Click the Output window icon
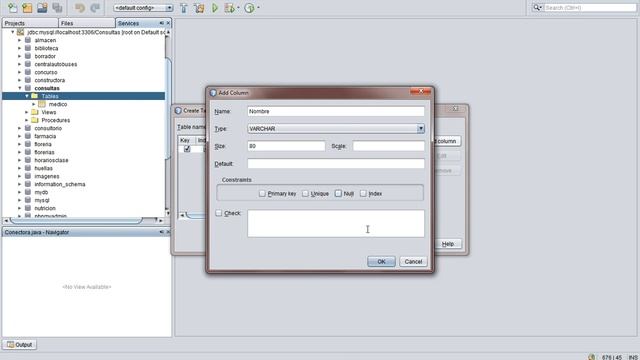 (x=11, y=344)
